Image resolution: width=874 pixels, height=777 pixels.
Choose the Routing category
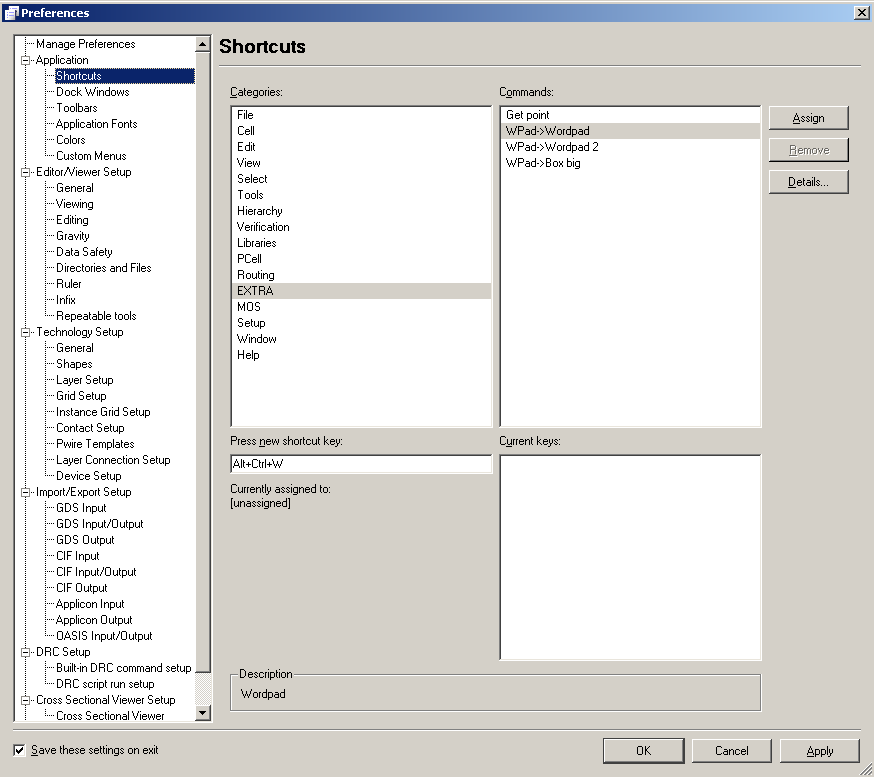coord(255,275)
